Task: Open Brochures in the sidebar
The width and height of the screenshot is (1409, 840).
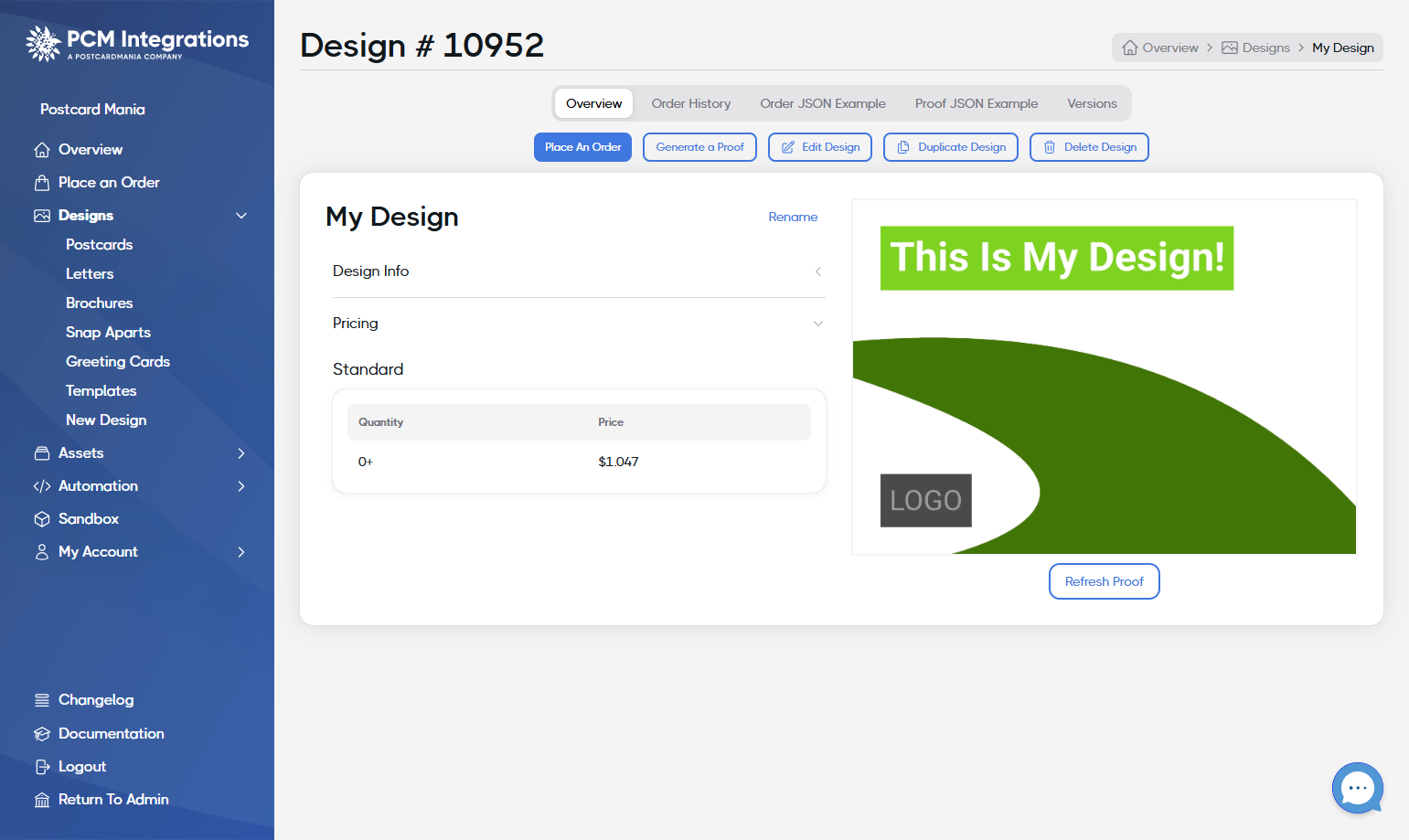Action: 100,303
